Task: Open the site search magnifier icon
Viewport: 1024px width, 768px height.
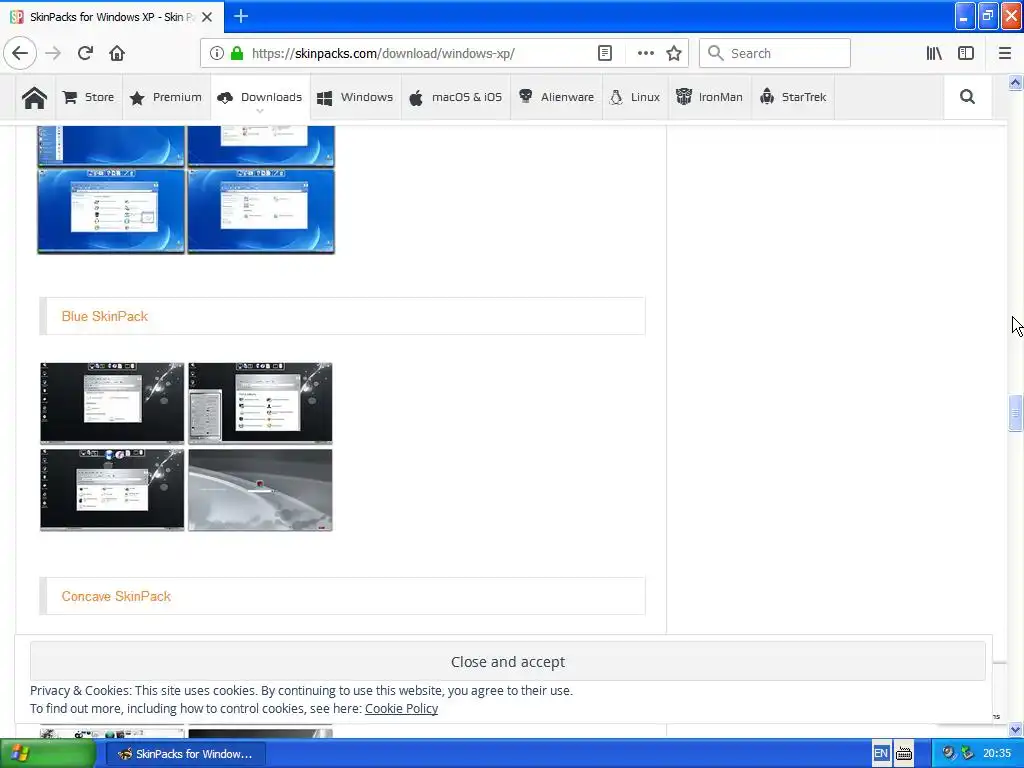Action: click(x=967, y=97)
